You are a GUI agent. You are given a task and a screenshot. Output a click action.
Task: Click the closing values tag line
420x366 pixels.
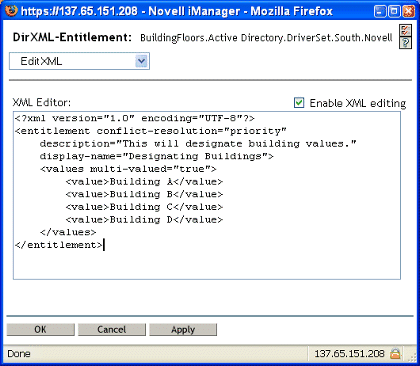point(68,232)
